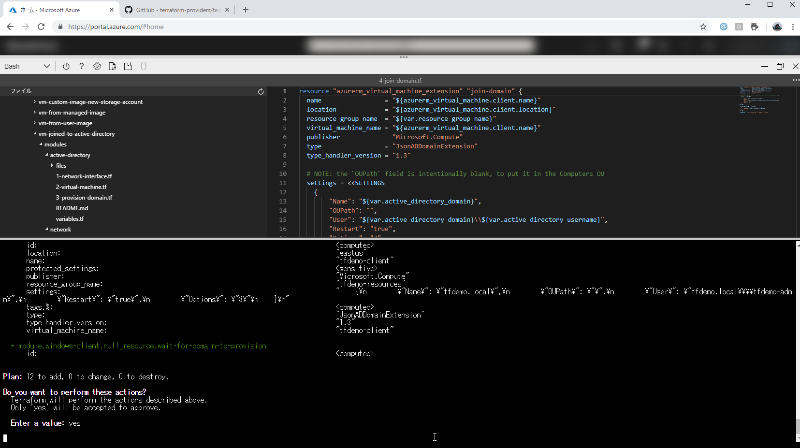The height and width of the screenshot is (448, 800).
Task: Close the Microsoft Azure tab
Action: tap(112, 10)
